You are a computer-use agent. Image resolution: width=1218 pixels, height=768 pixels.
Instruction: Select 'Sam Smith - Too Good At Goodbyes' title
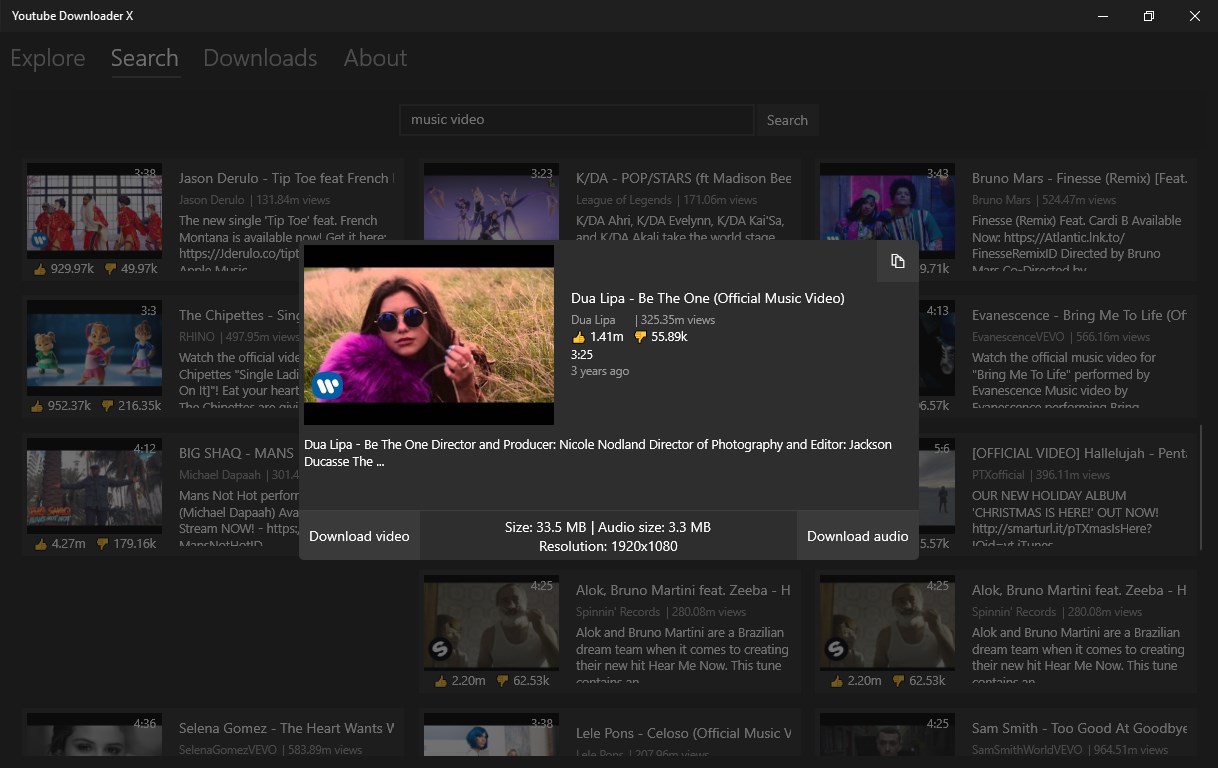(x=1079, y=728)
